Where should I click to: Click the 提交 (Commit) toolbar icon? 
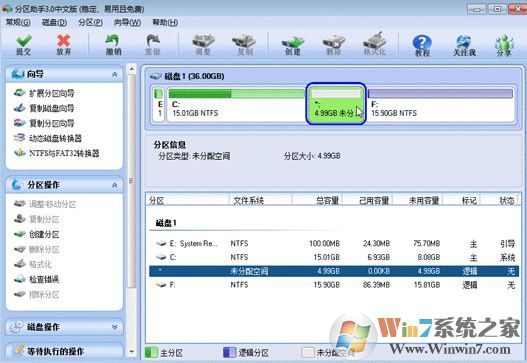24,44
